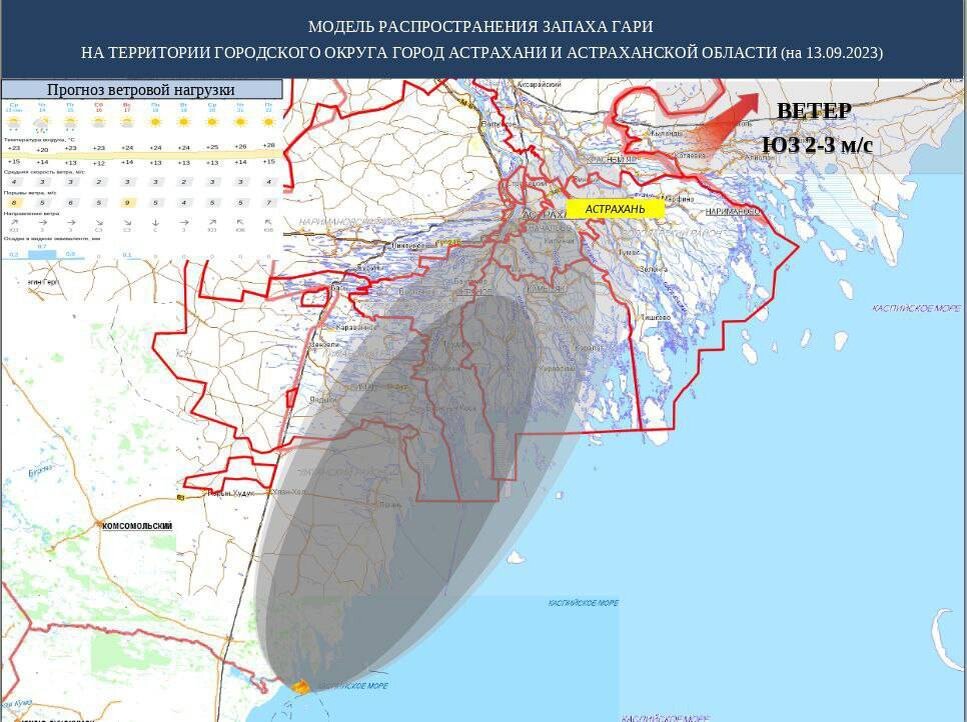Click the weather icon for Wednesday 13

[14, 124]
